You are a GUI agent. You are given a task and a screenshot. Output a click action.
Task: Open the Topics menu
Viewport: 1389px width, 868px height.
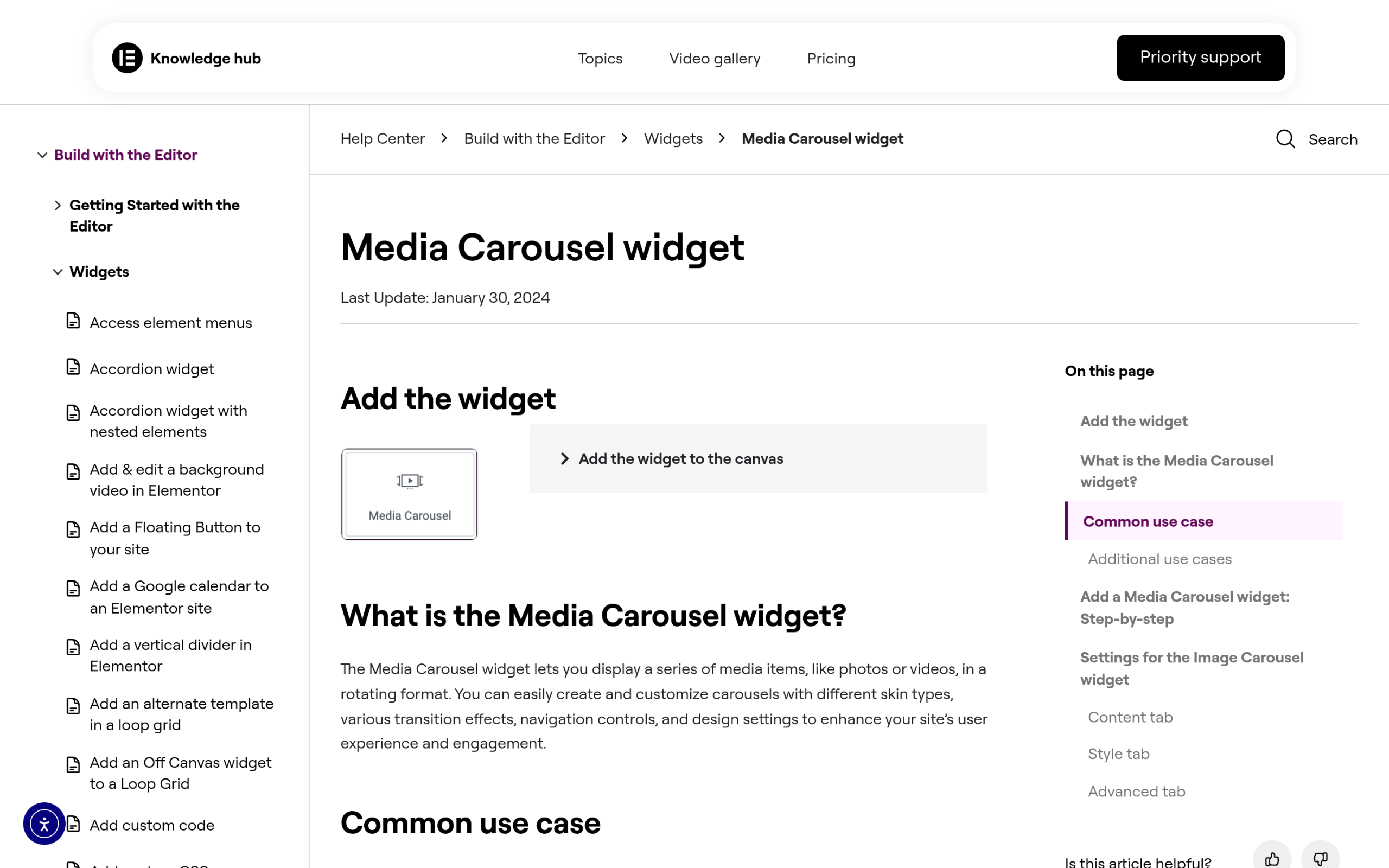(x=600, y=59)
